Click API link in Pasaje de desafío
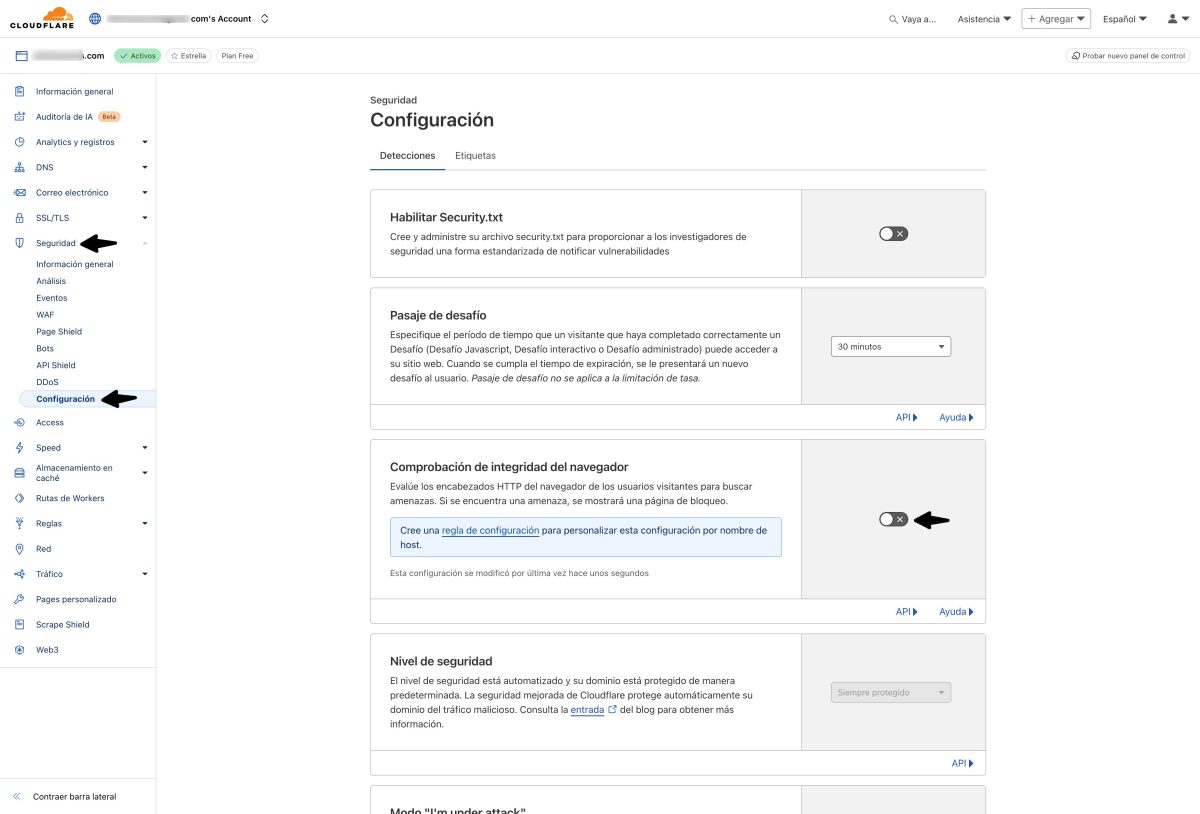Screen dimensions: 1200x814 tap(906, 417)
